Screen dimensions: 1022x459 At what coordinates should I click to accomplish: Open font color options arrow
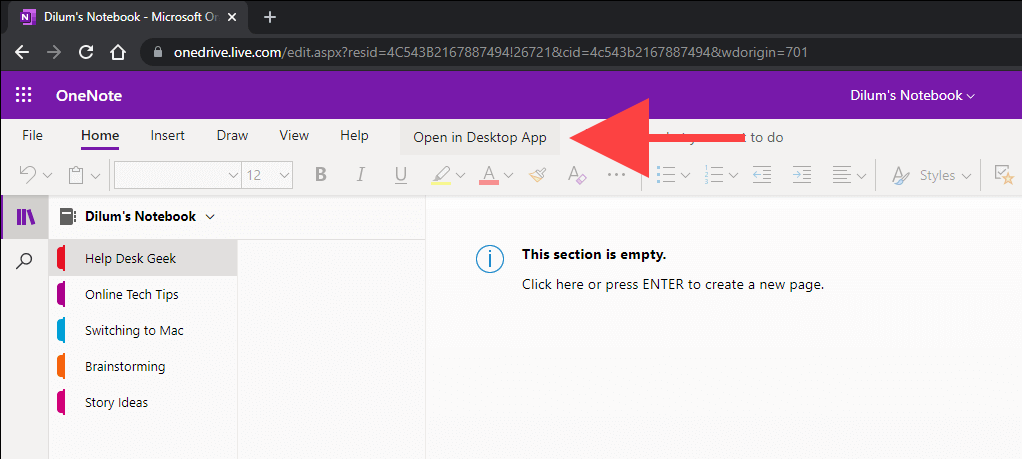click(509, 175)
